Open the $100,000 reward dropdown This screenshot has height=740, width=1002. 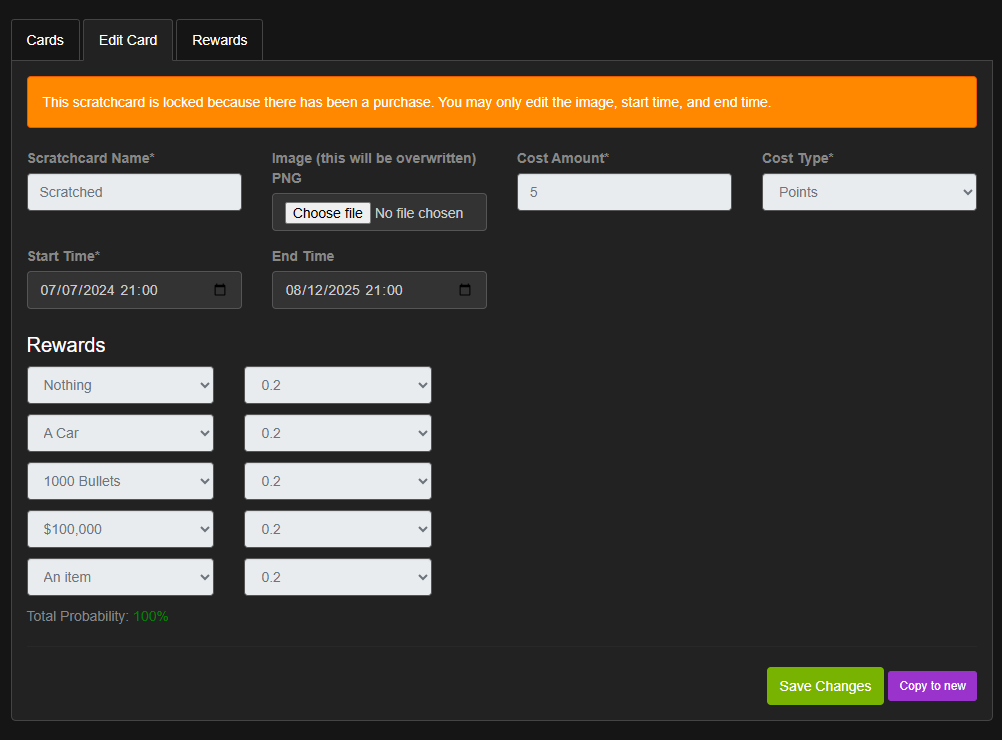120,529
